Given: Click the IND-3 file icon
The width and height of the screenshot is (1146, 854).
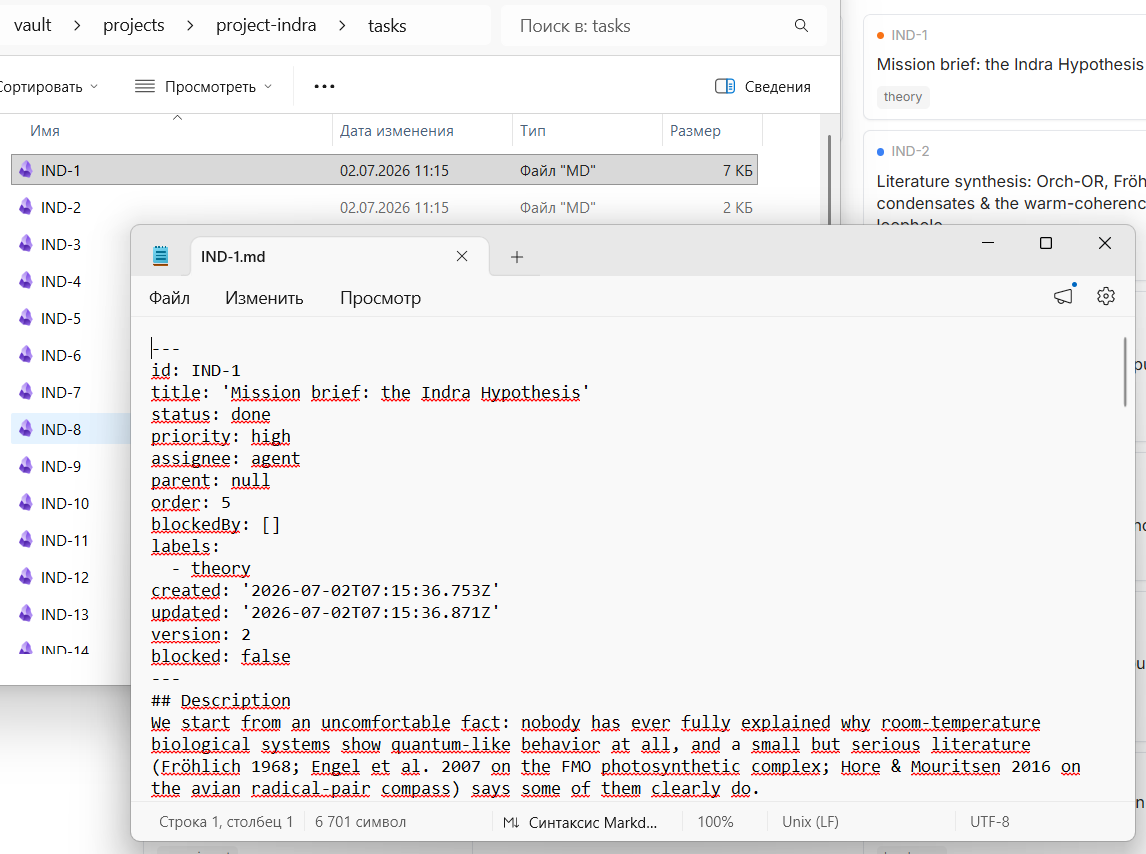Looking at the screenshot, I should point(26,243).
